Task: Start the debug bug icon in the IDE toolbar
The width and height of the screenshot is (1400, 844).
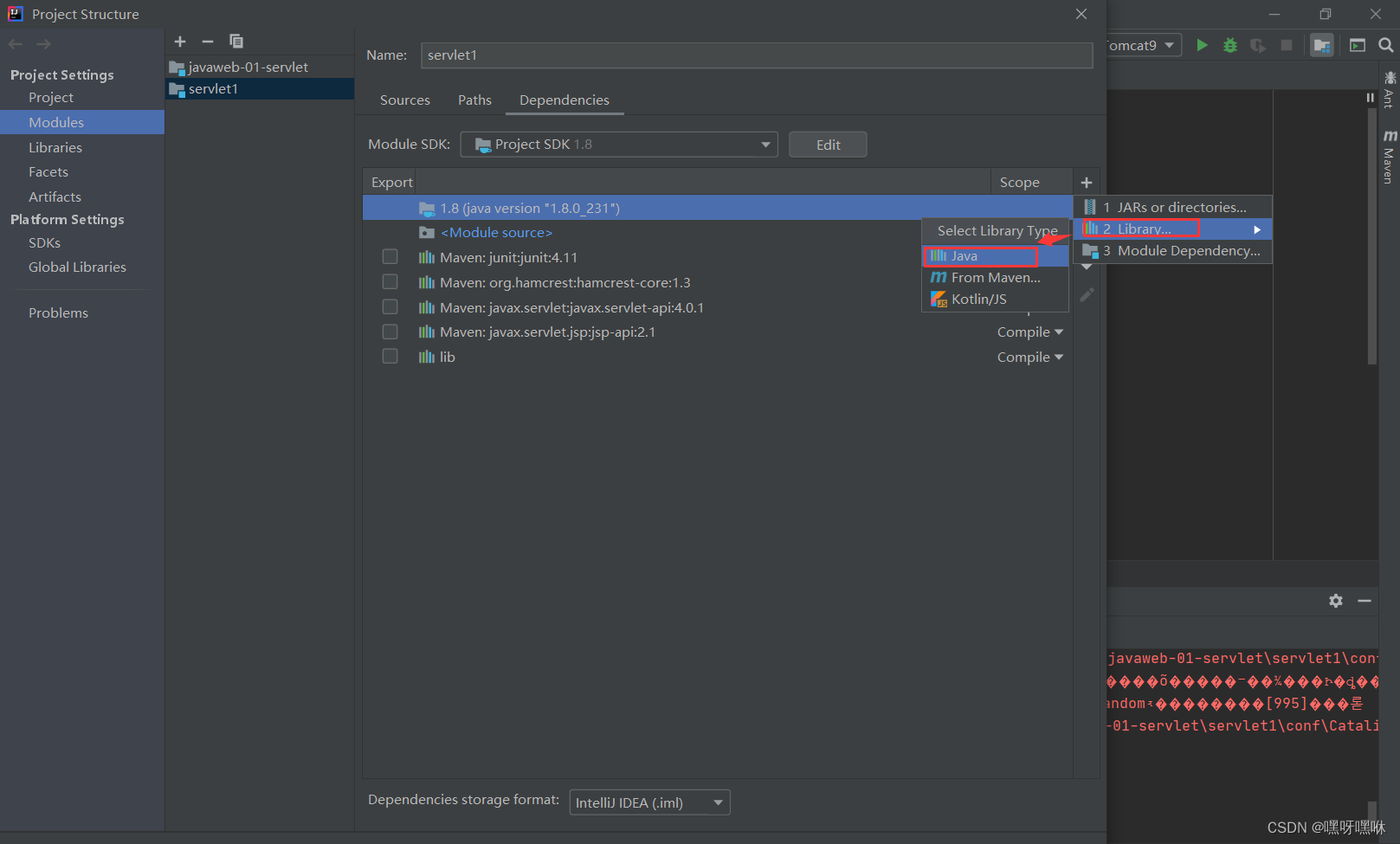Action: tap(1230, 45)
